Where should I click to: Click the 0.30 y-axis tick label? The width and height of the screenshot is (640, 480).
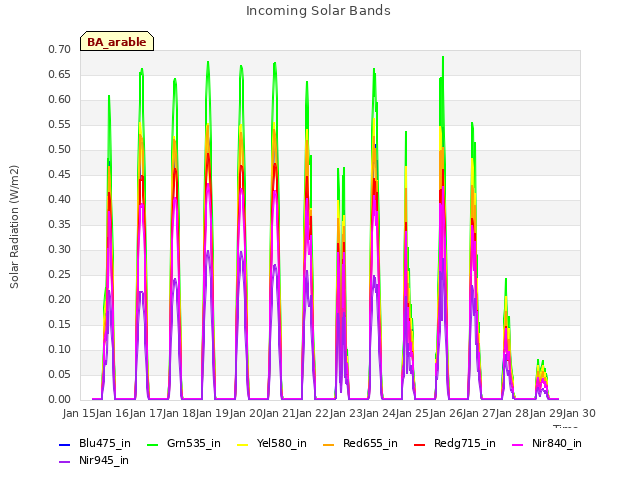60,249
